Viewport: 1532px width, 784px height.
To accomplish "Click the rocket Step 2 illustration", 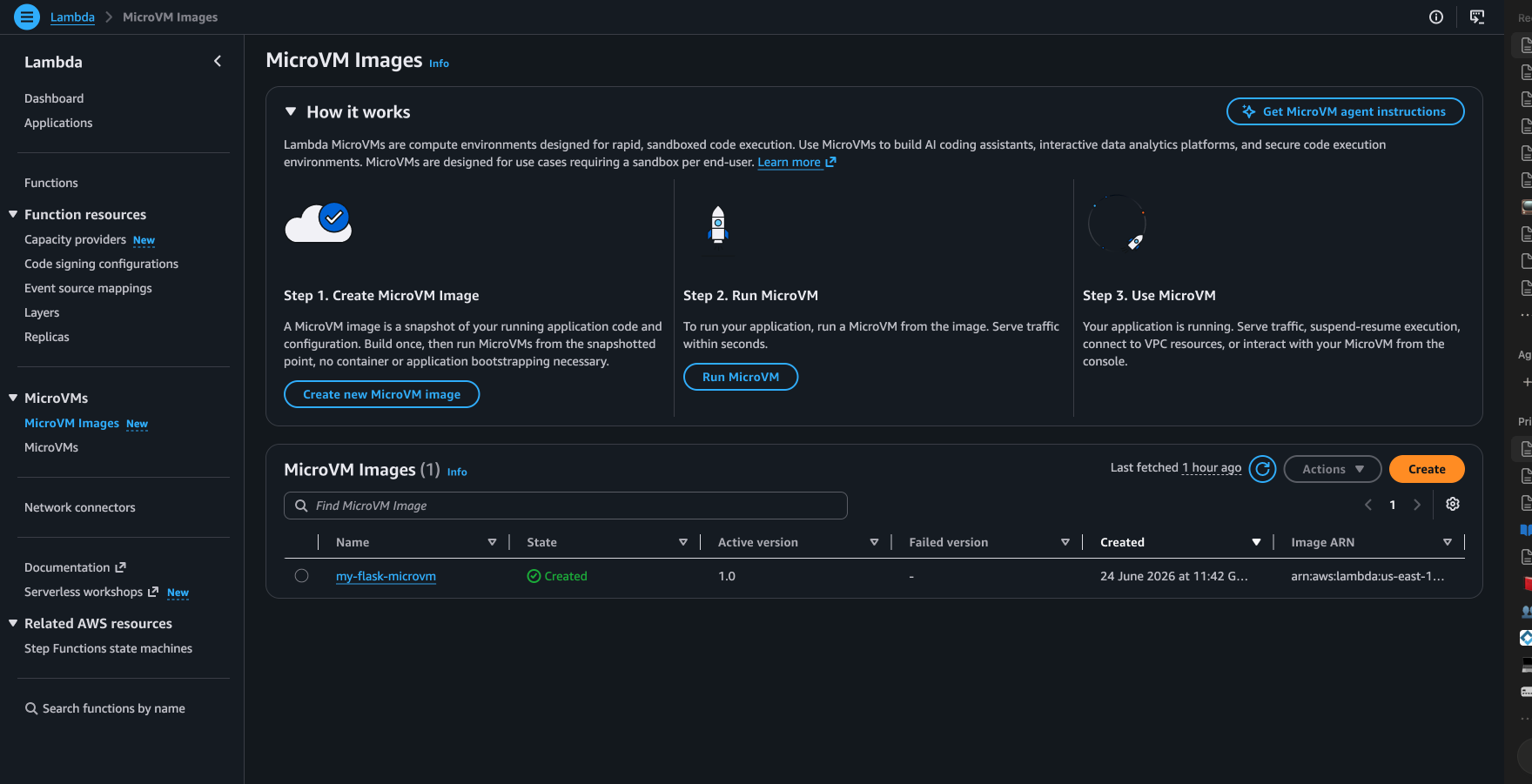I will coord(718,224).
